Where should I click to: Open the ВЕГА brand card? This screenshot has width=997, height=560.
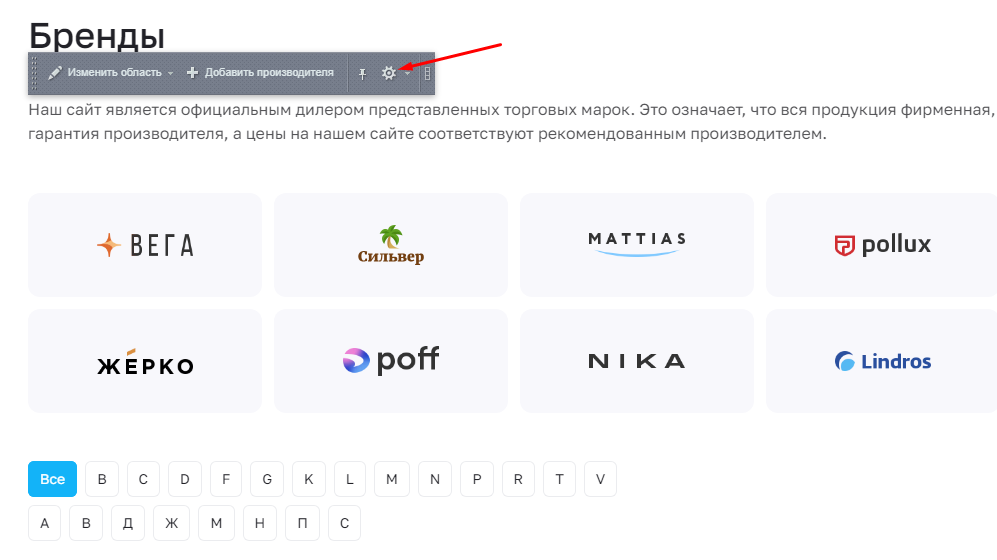[145, 245]
